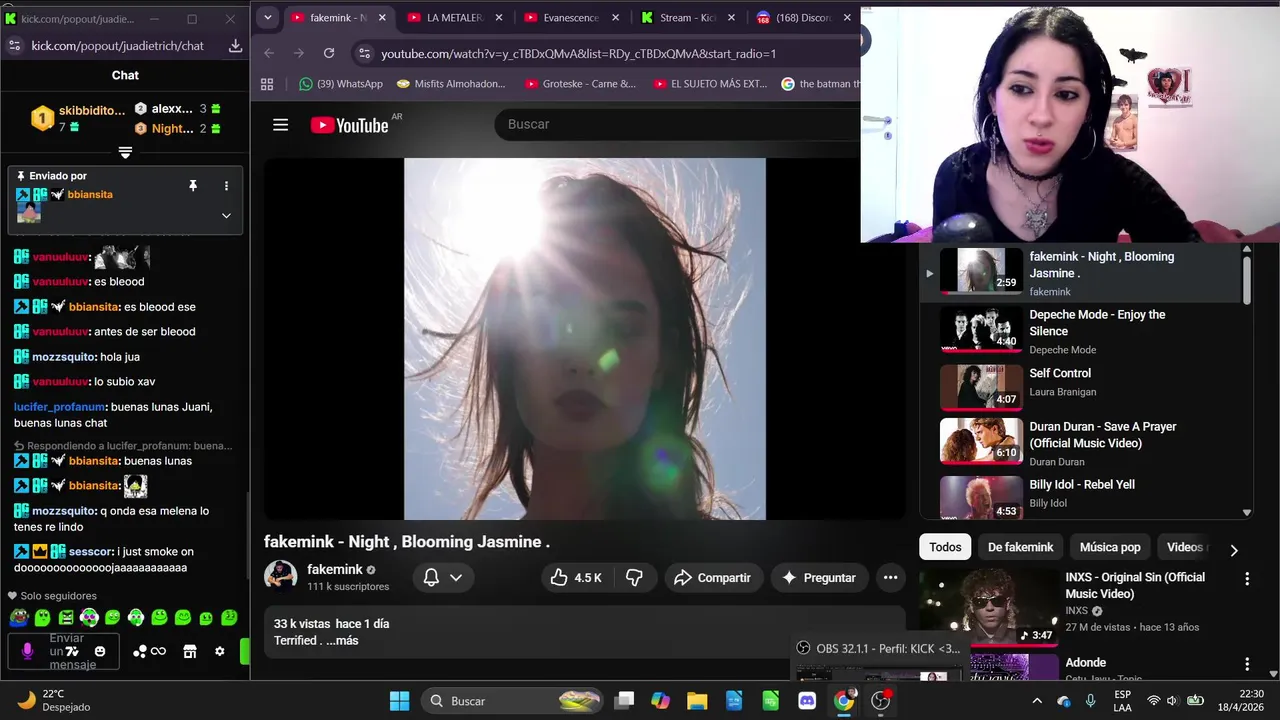
Task: Switch to Evanescence browser tab
Action: tap(571, 18)
